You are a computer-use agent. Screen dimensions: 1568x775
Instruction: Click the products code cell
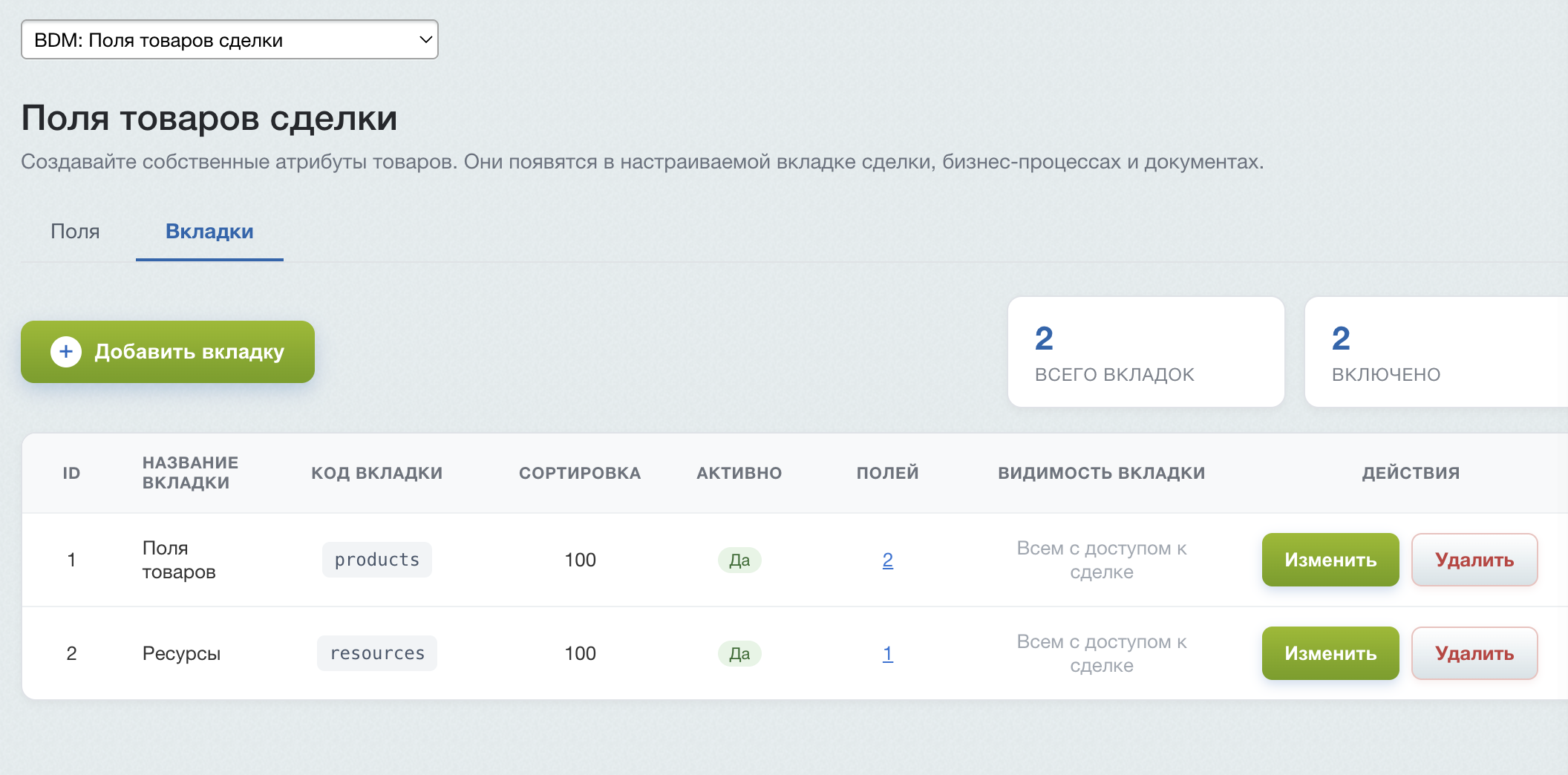pyautogui.click(x=377, y=560)
